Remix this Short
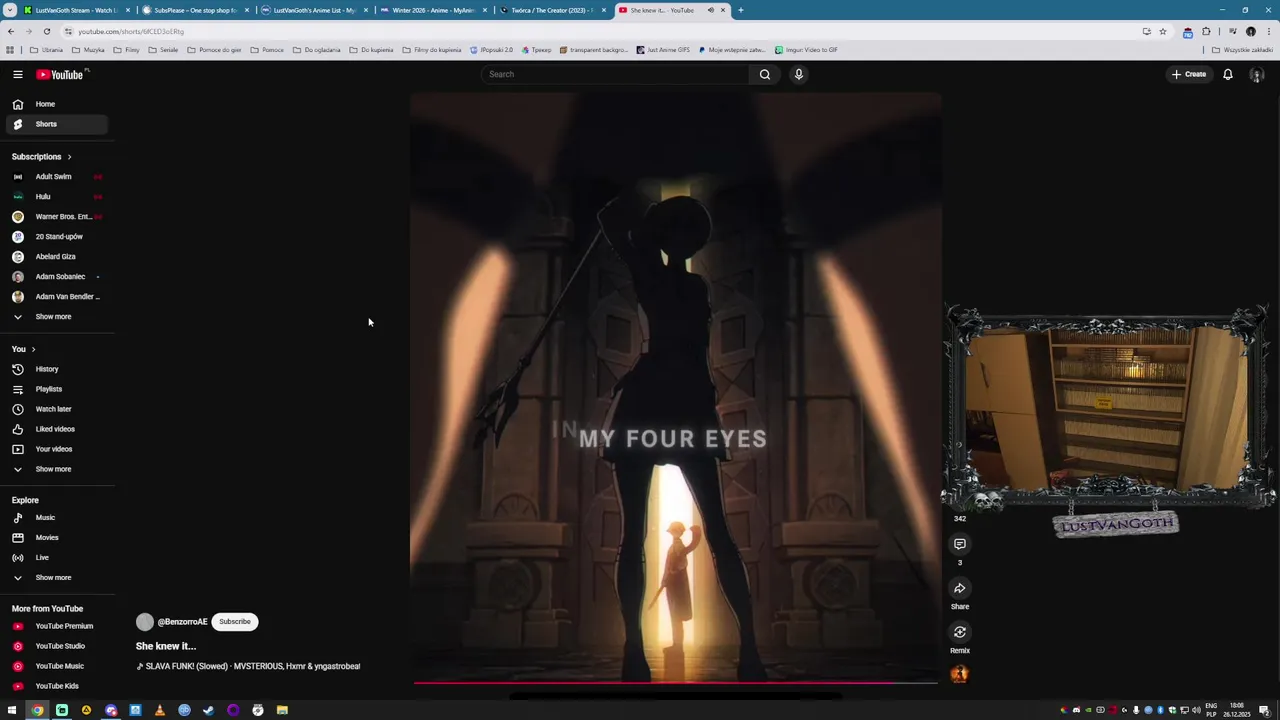The image size is (1280, 720). pos(959,632)
